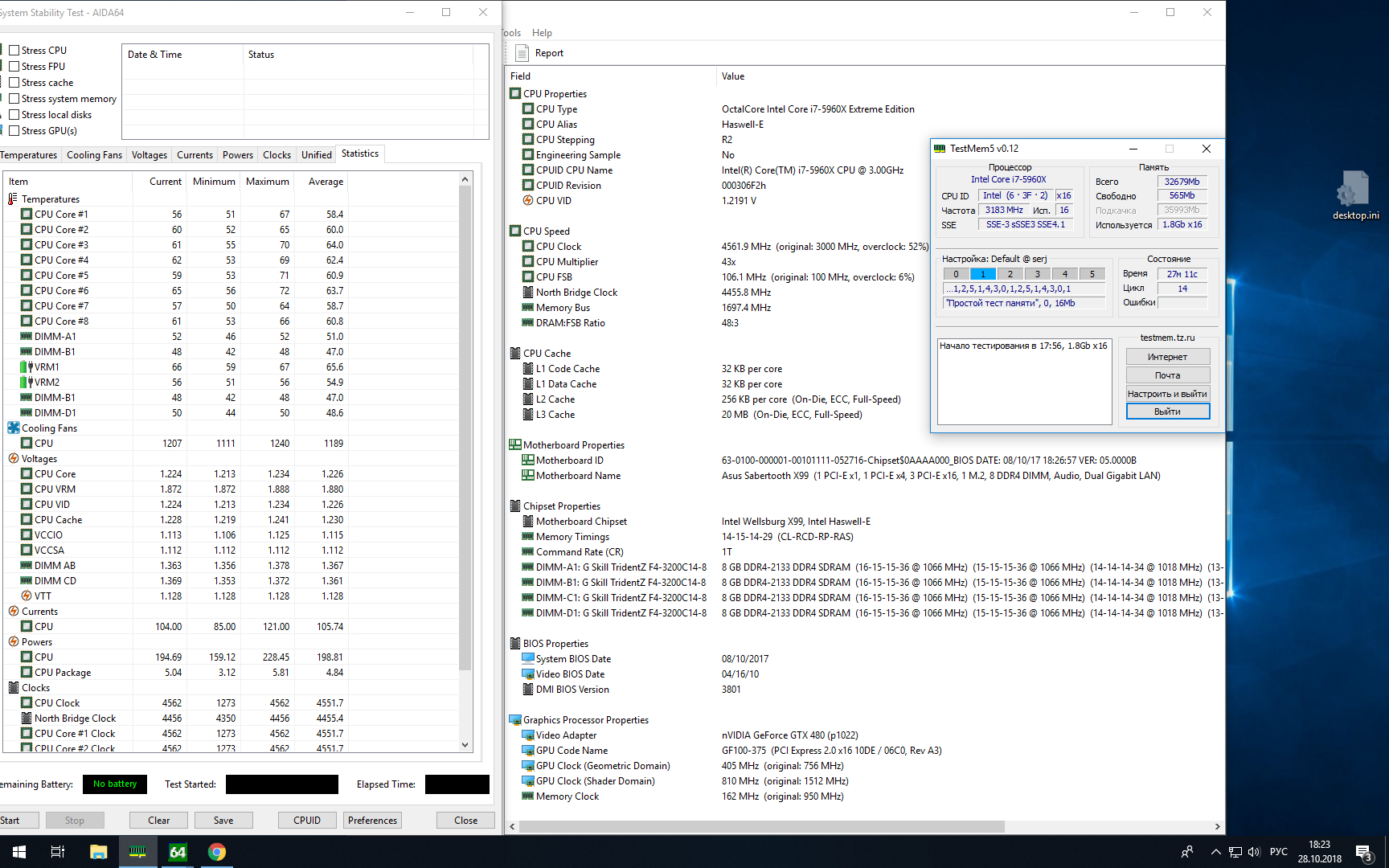Click the Почта button in TestMem5
The width and height of the screenshot is (1389, 868).
1167,375
